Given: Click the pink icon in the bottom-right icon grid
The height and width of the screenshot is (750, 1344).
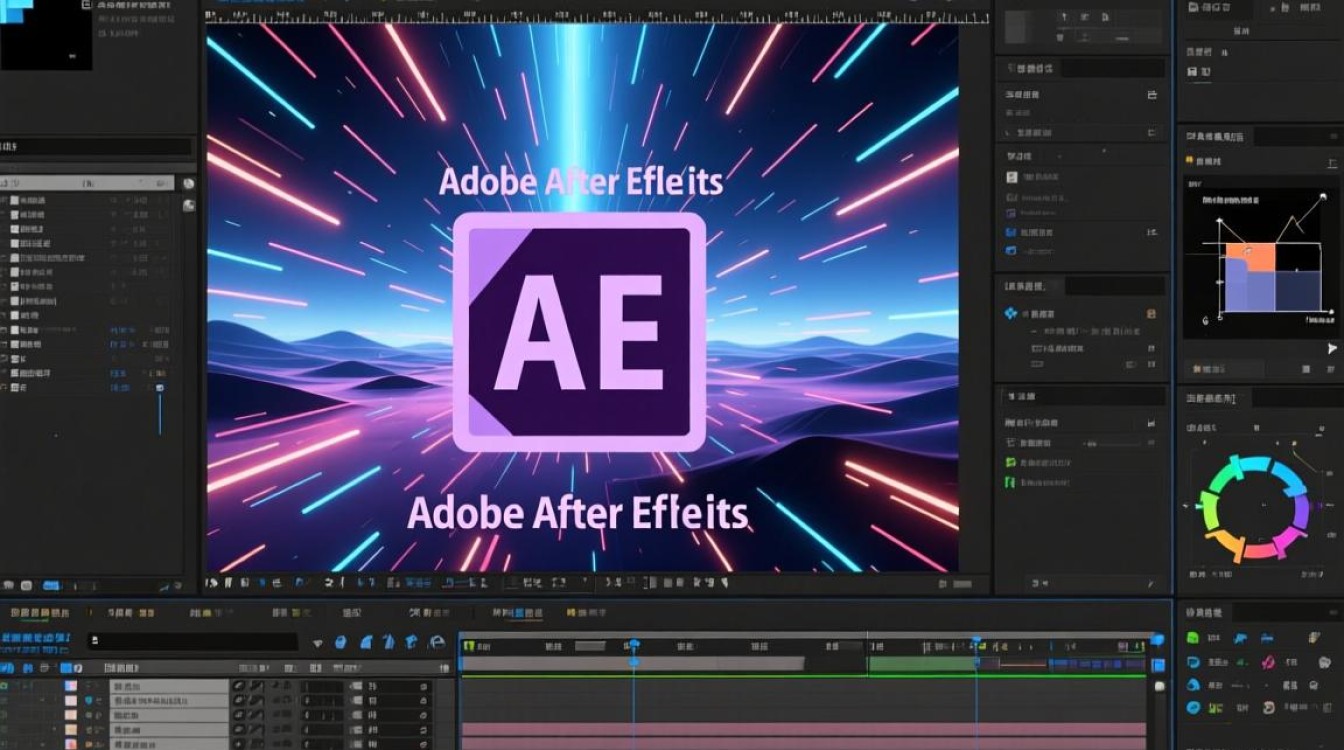Looking at the screenshot, I should pyautogui.click(x=1268, y=661).
